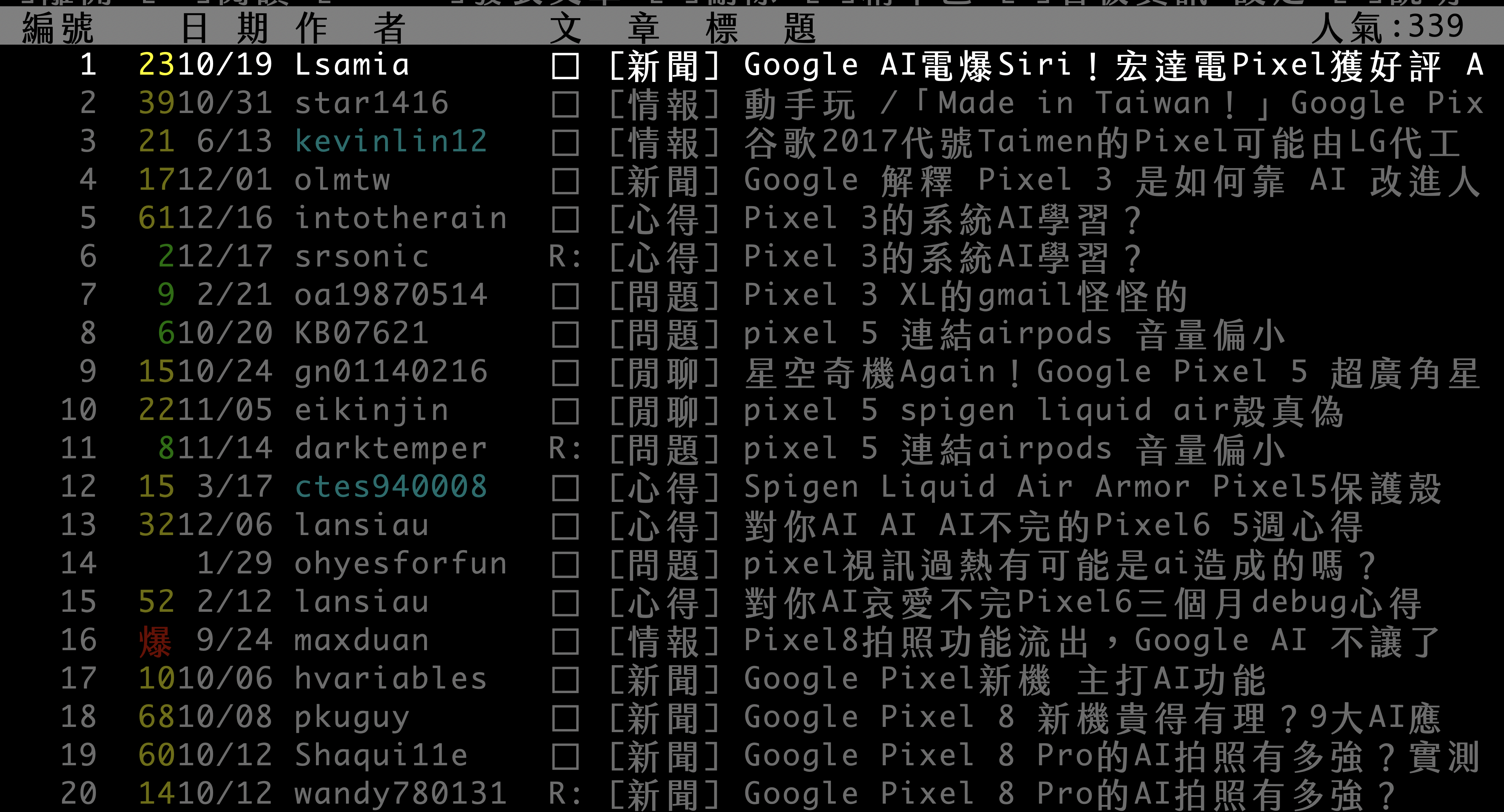Open lansiau's Pixel6 three-month debug review
The height and width of the screenshot is (812, 1504).
752,602
